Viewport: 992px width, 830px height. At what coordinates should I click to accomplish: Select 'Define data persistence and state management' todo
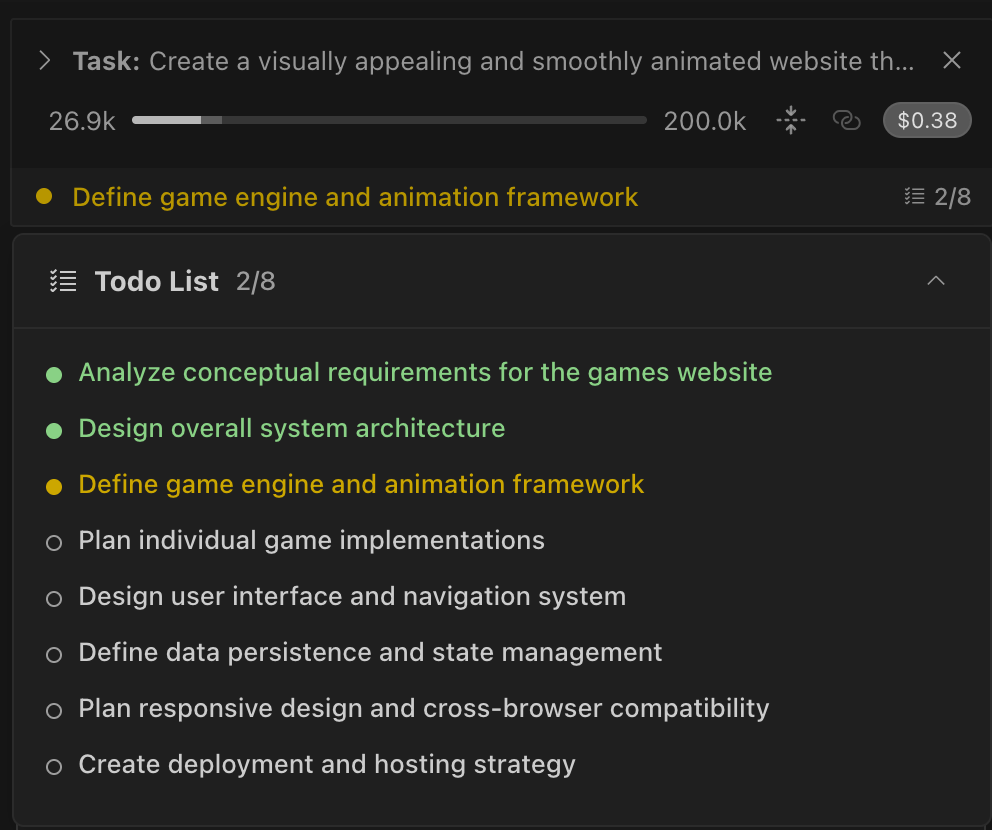click(370, 652)
